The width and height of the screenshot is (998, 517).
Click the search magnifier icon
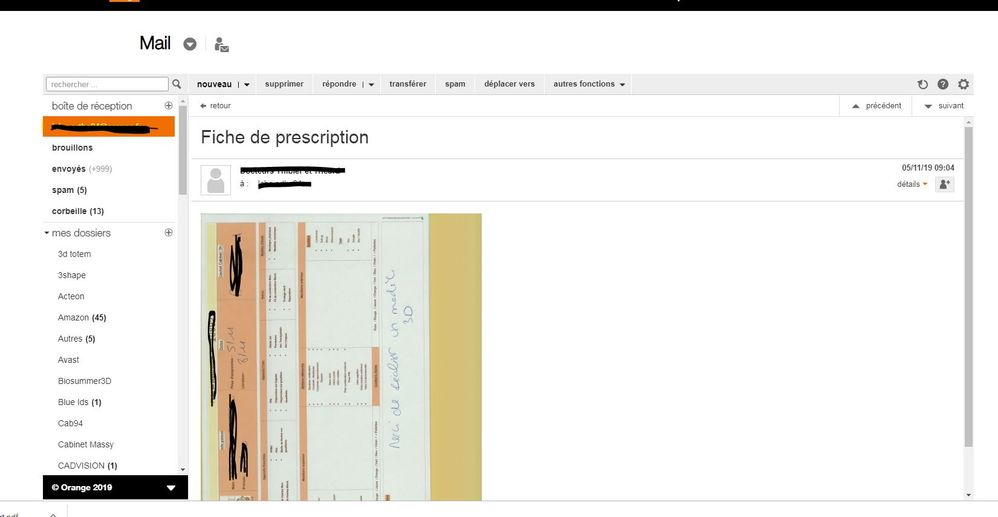pos(177,85)
